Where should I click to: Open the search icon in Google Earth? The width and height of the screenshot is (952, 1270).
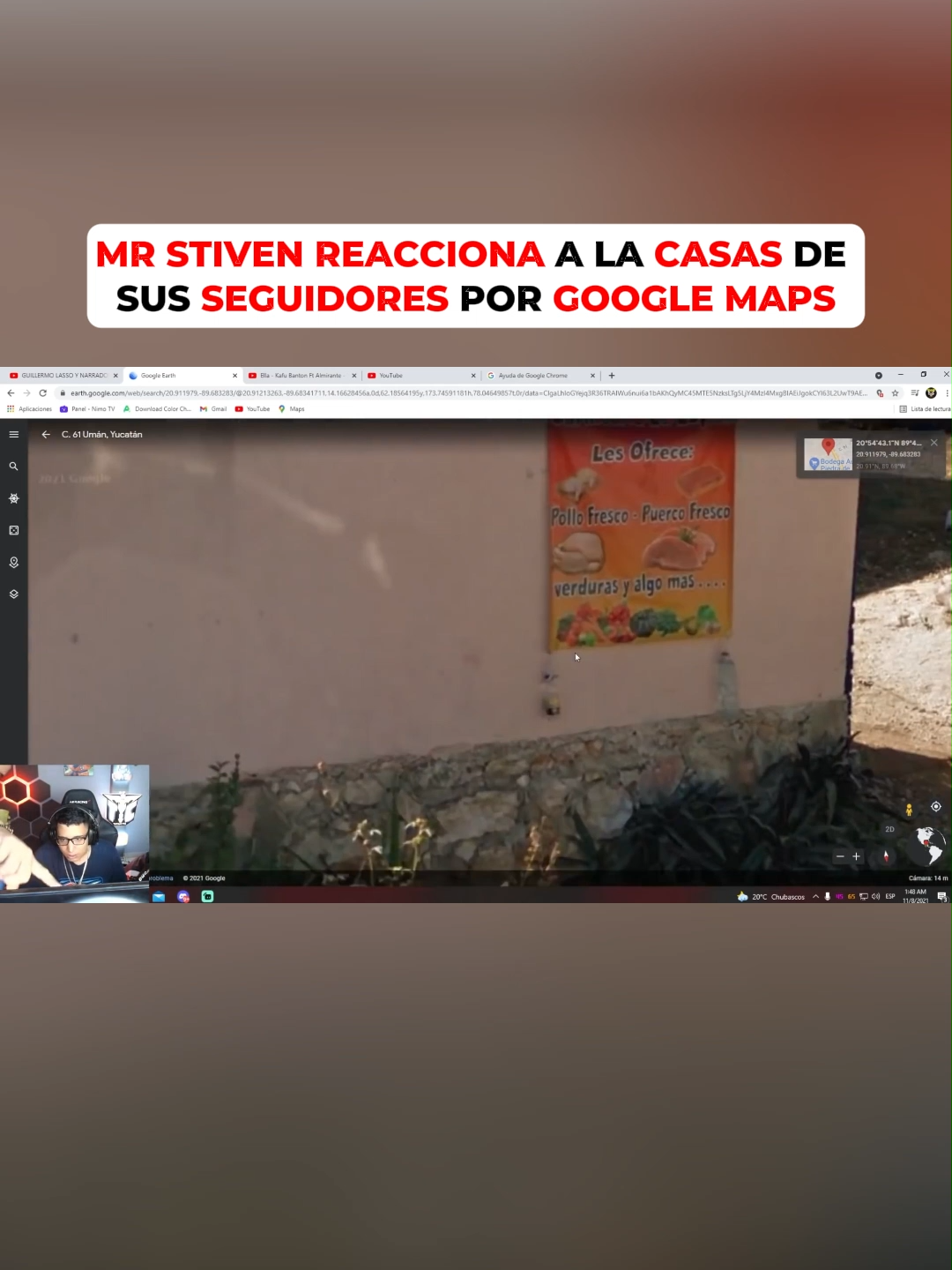pos(13,466)
